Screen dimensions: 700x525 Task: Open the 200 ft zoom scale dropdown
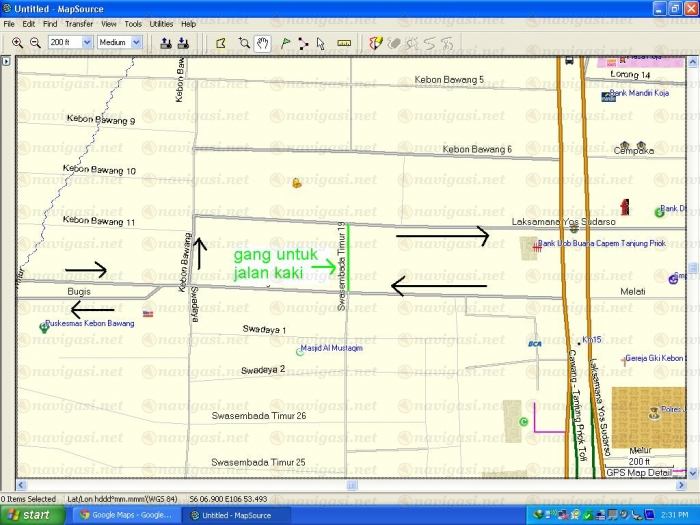click(x=87, y=43)
